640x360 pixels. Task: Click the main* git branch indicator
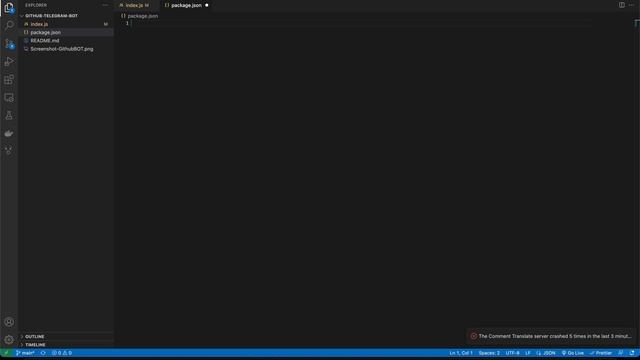[25, 353]
